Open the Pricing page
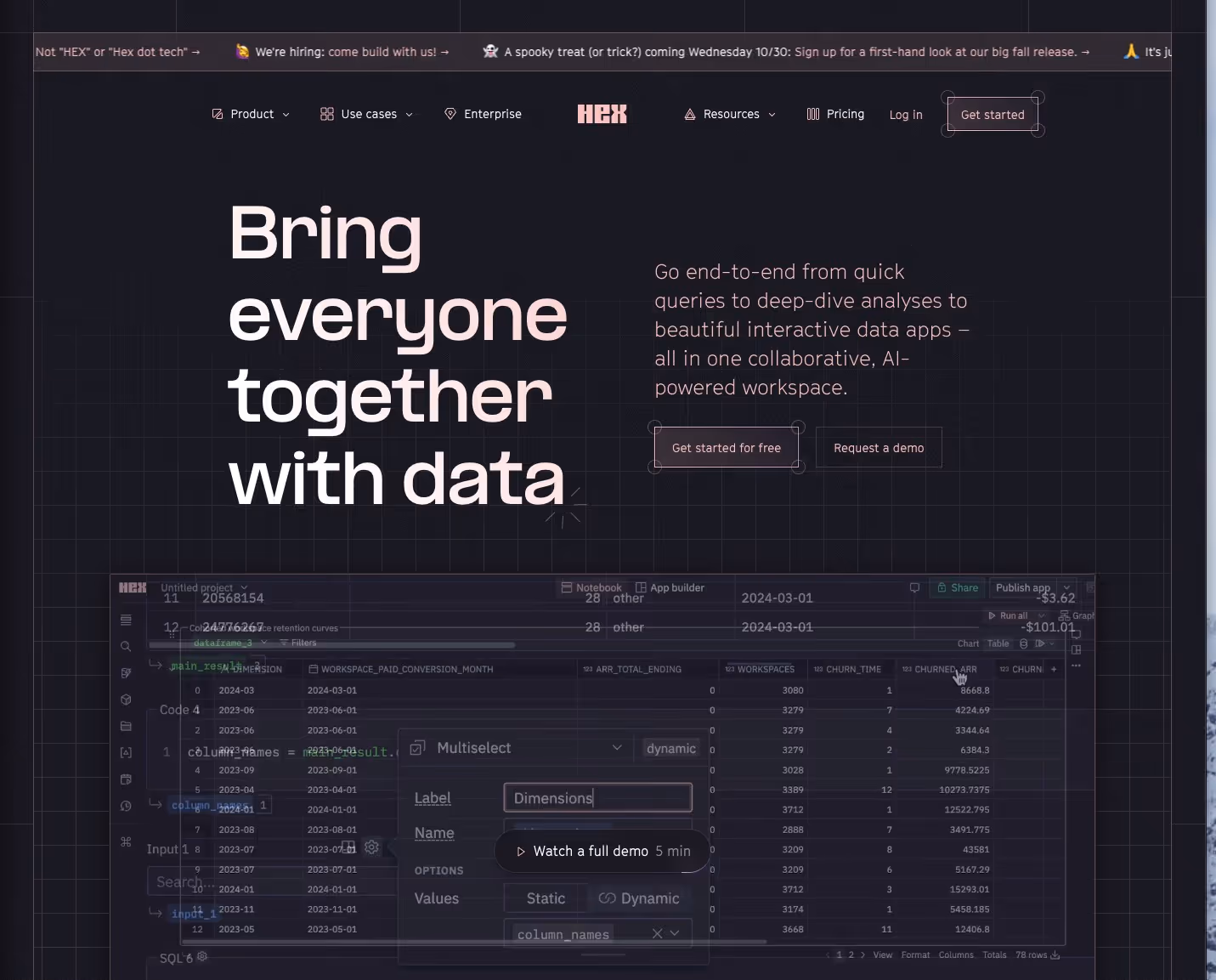The height and width of the screenshot is (980, 1216). [835, 114]
